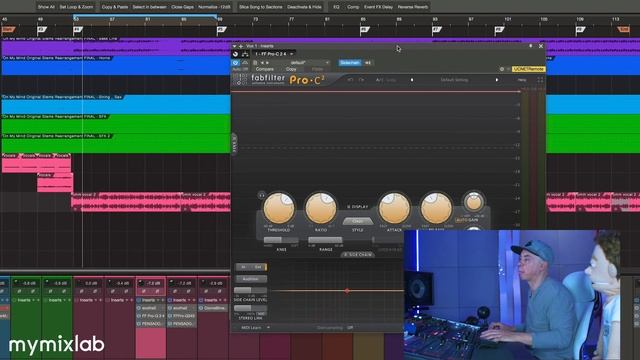The image size is (640, 360).
Task: Click Deactivate & Hide macro
Action: (304, 7)
